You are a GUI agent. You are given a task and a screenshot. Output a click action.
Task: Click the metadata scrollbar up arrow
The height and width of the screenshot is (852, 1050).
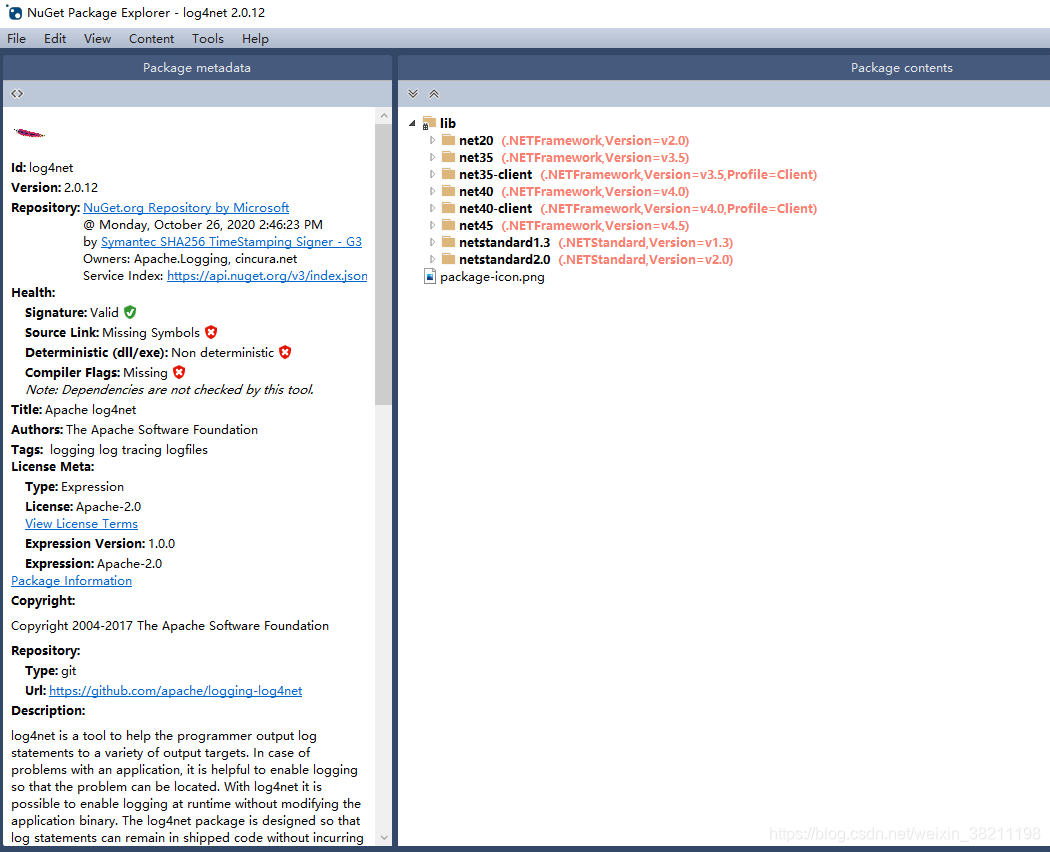pyautogui.click(x=384, y=115)
